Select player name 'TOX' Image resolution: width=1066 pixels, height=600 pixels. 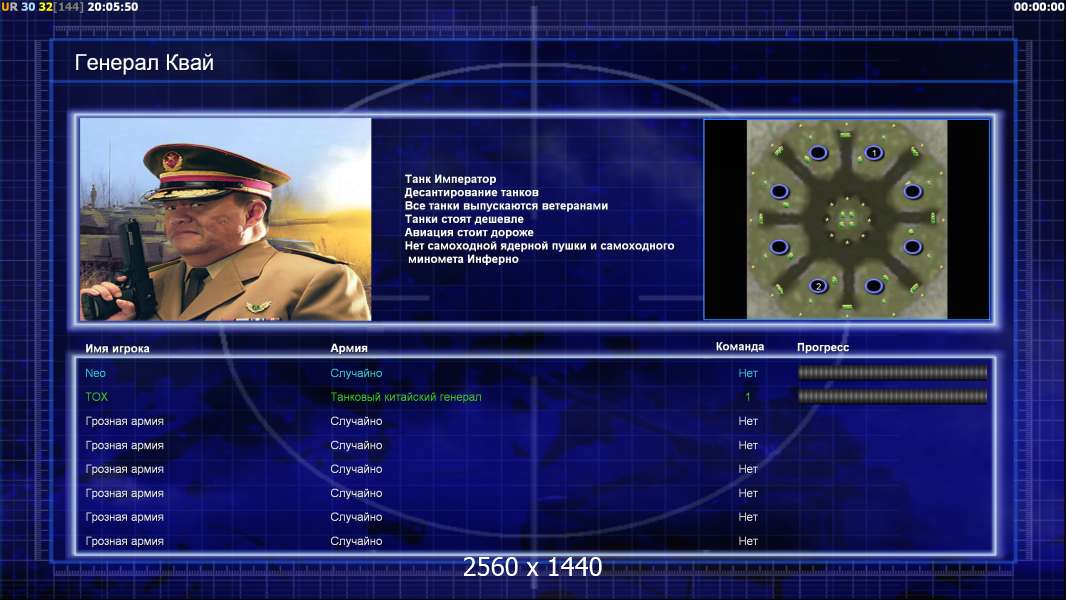[97, 397]
